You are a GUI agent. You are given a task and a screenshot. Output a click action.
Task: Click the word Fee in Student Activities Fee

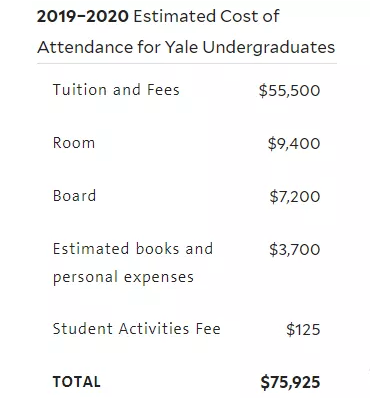[x=208, y=328]
